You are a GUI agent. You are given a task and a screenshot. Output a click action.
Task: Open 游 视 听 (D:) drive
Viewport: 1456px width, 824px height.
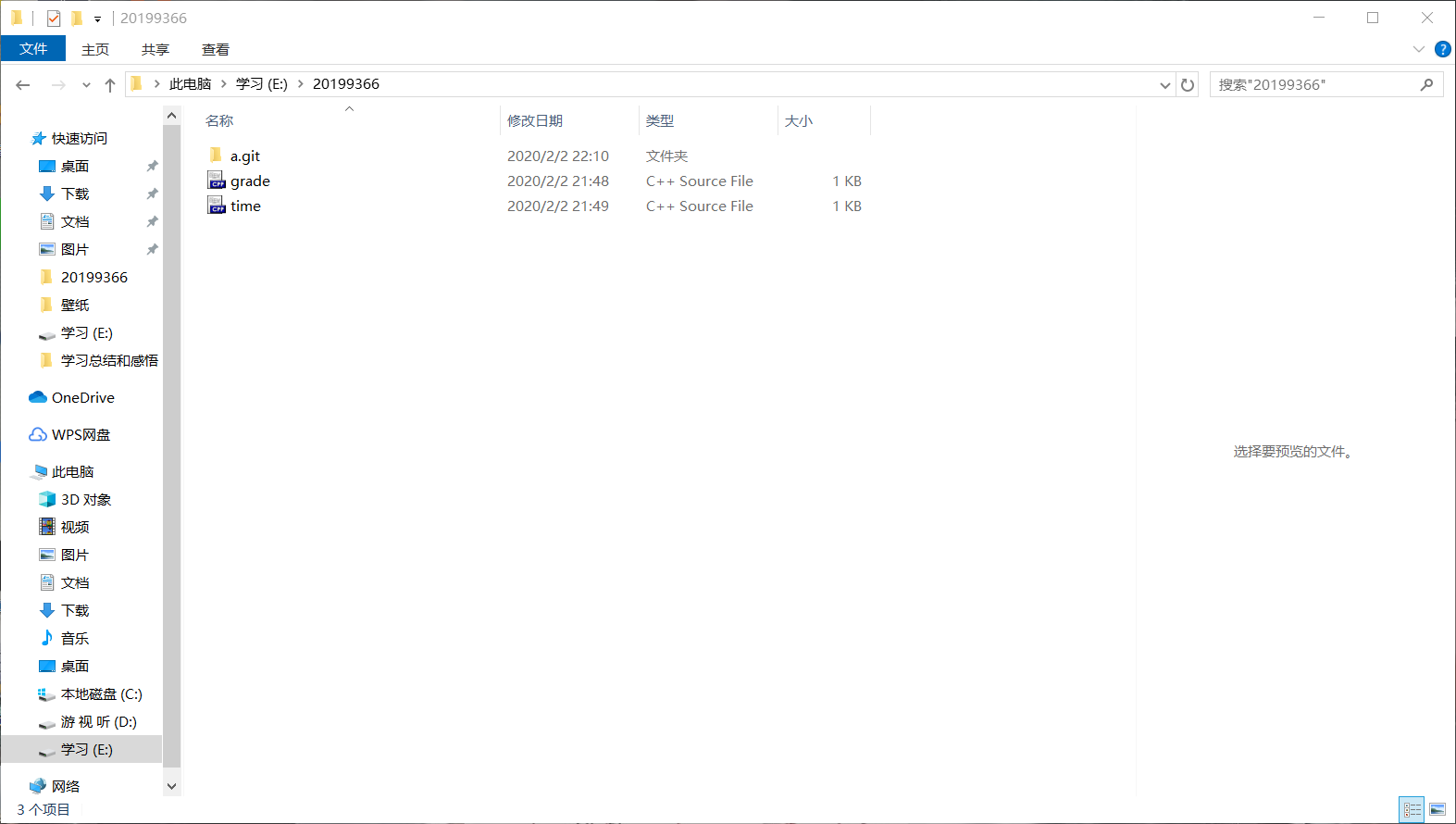point(99,722)
